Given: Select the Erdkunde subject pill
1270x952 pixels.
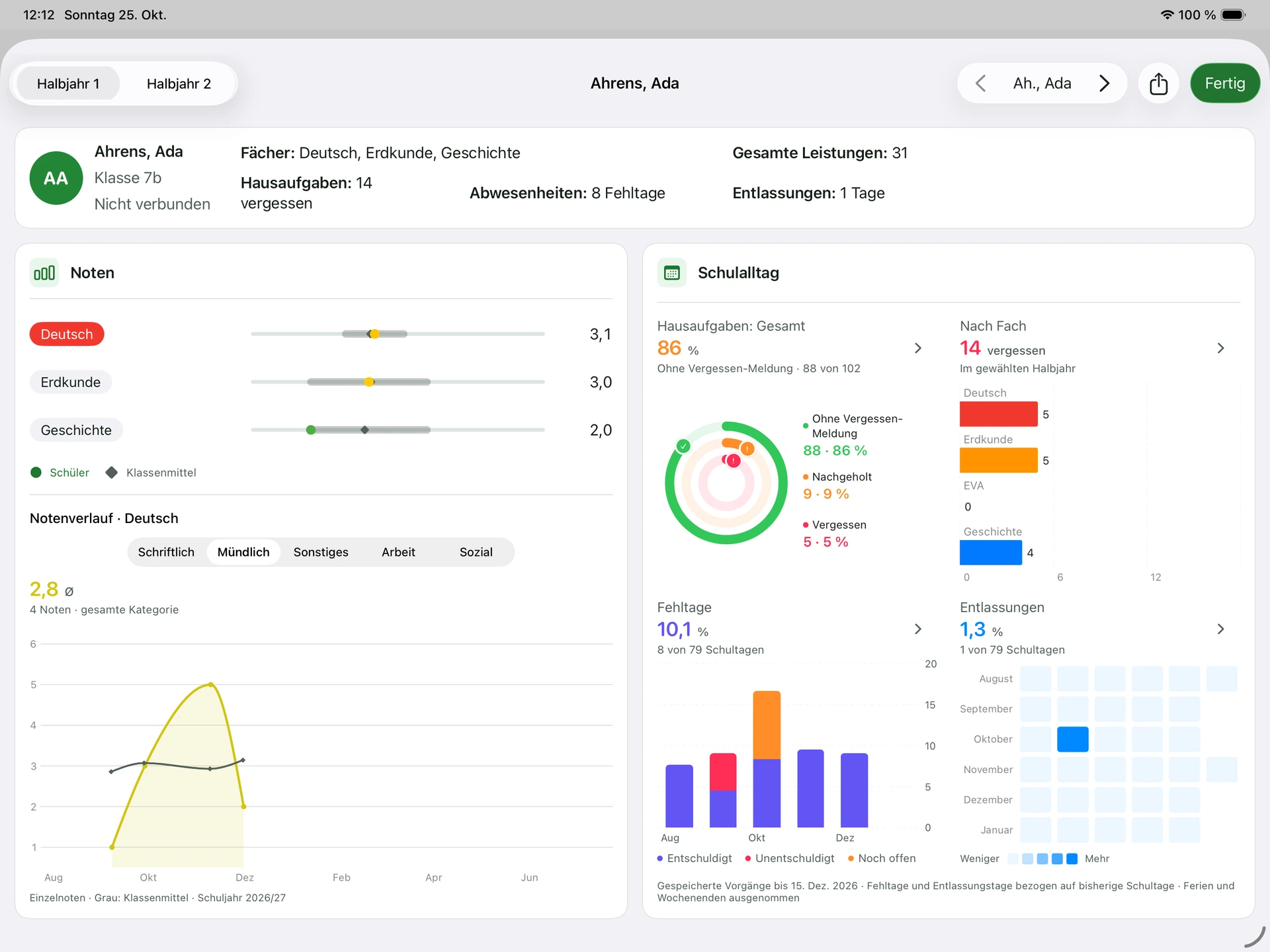Looking at the screenshot, I should pos(71,382).
